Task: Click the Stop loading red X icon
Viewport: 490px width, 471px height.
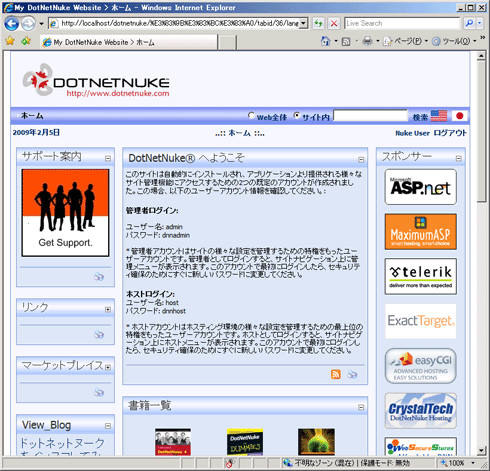Action: click(334, 23)
